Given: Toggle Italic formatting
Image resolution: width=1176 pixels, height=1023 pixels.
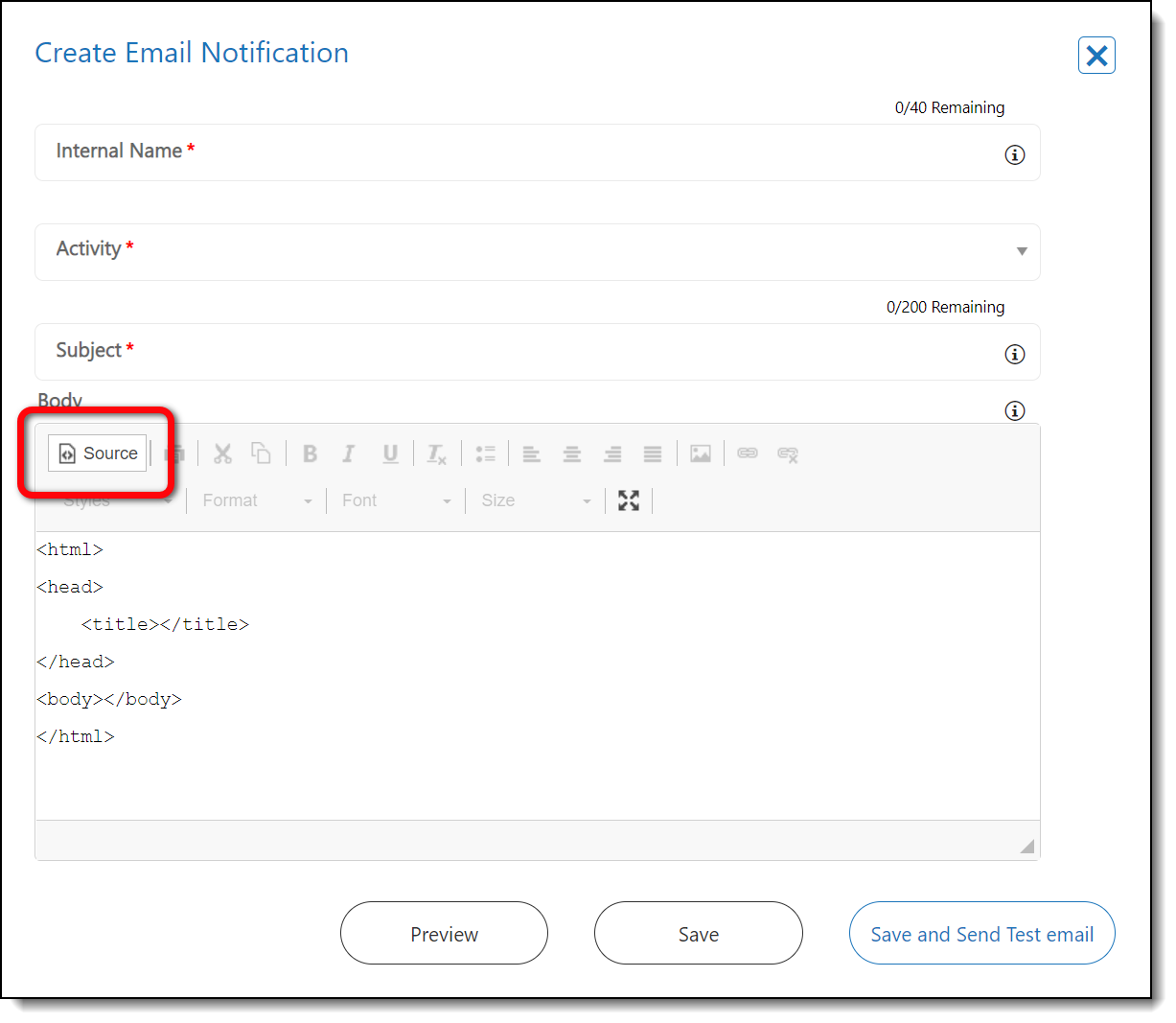Looking at the screenshot, I should (349, 453).
